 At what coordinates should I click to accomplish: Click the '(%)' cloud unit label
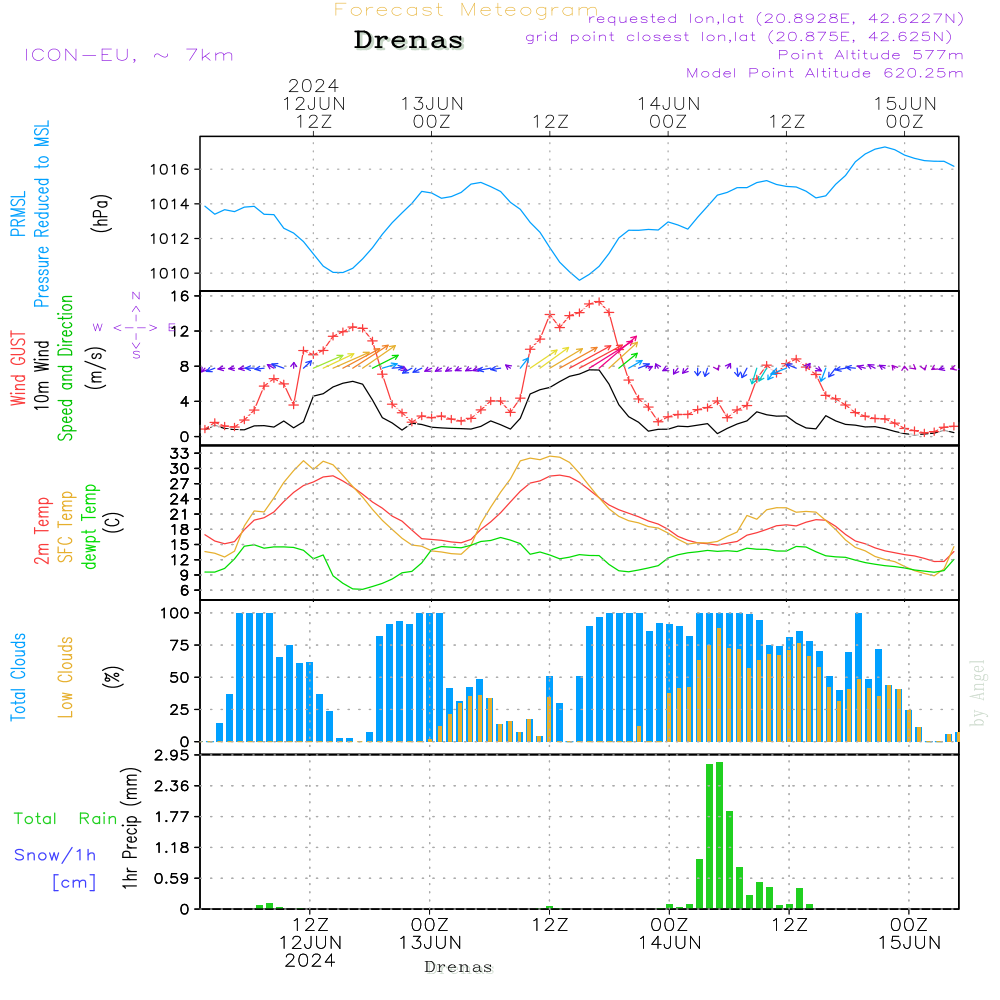(x=112, y=677)
